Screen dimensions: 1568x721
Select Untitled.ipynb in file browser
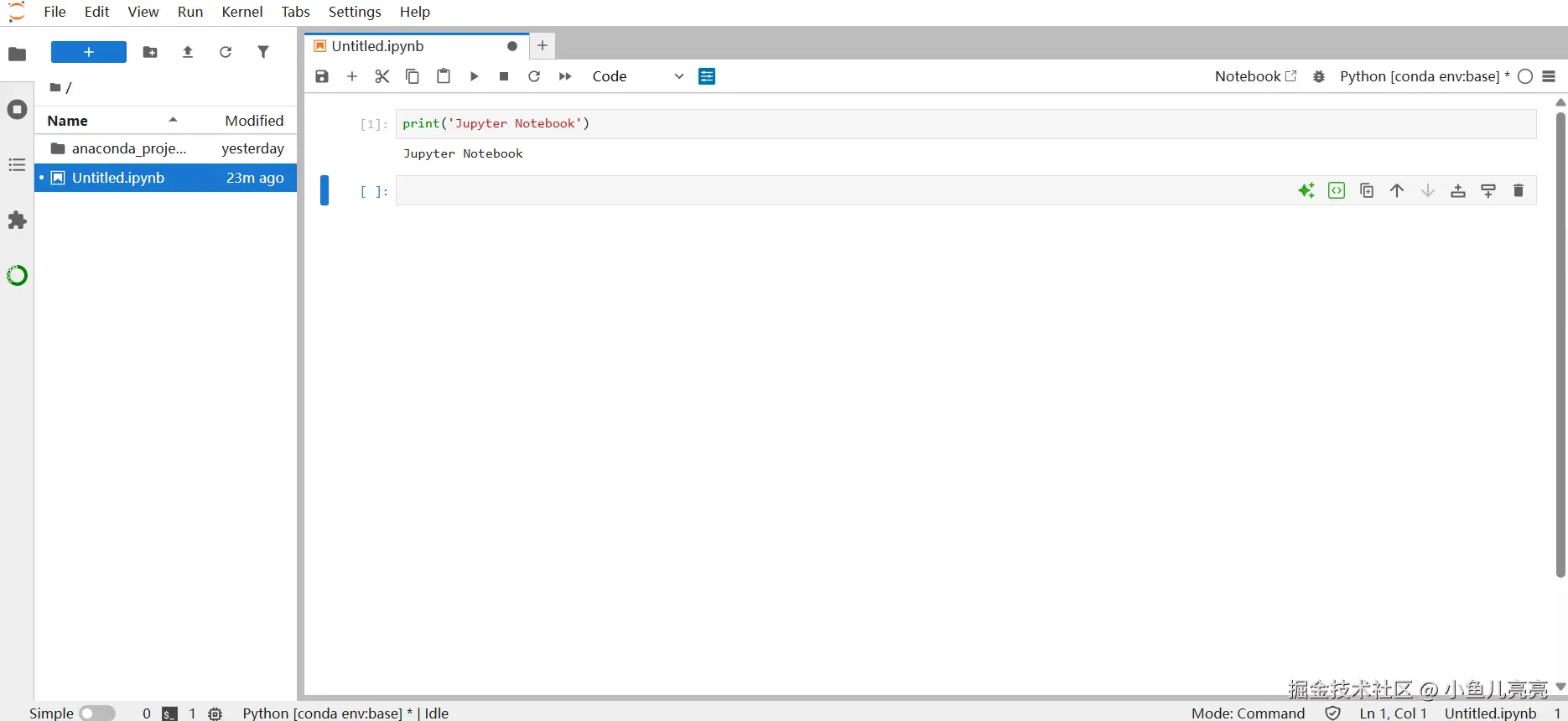pyautogui.click(x=166, y=178)
